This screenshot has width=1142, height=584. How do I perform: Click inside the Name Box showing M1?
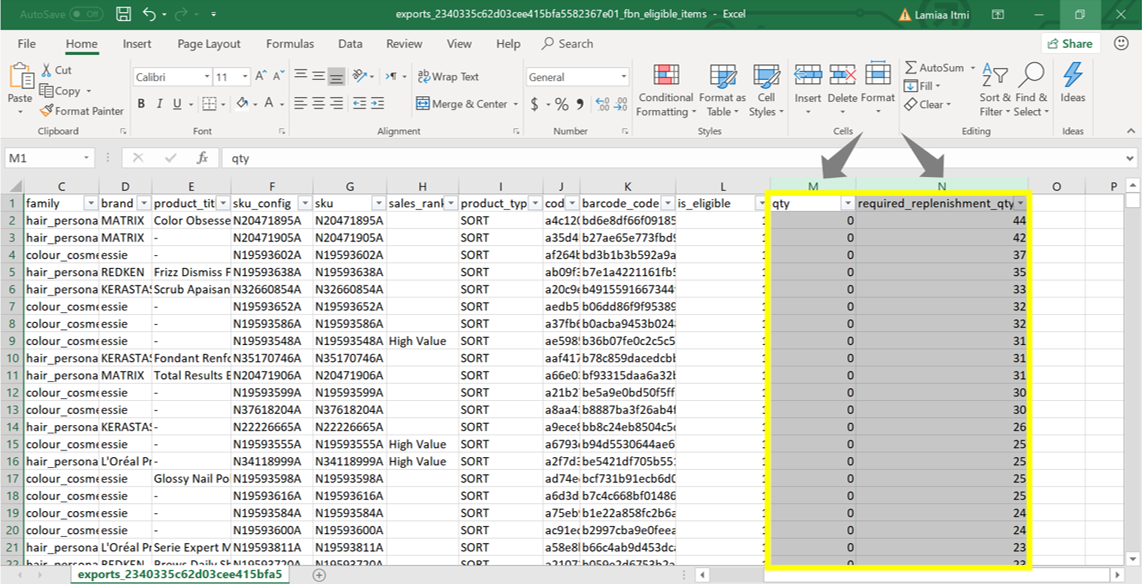(44, 158)
